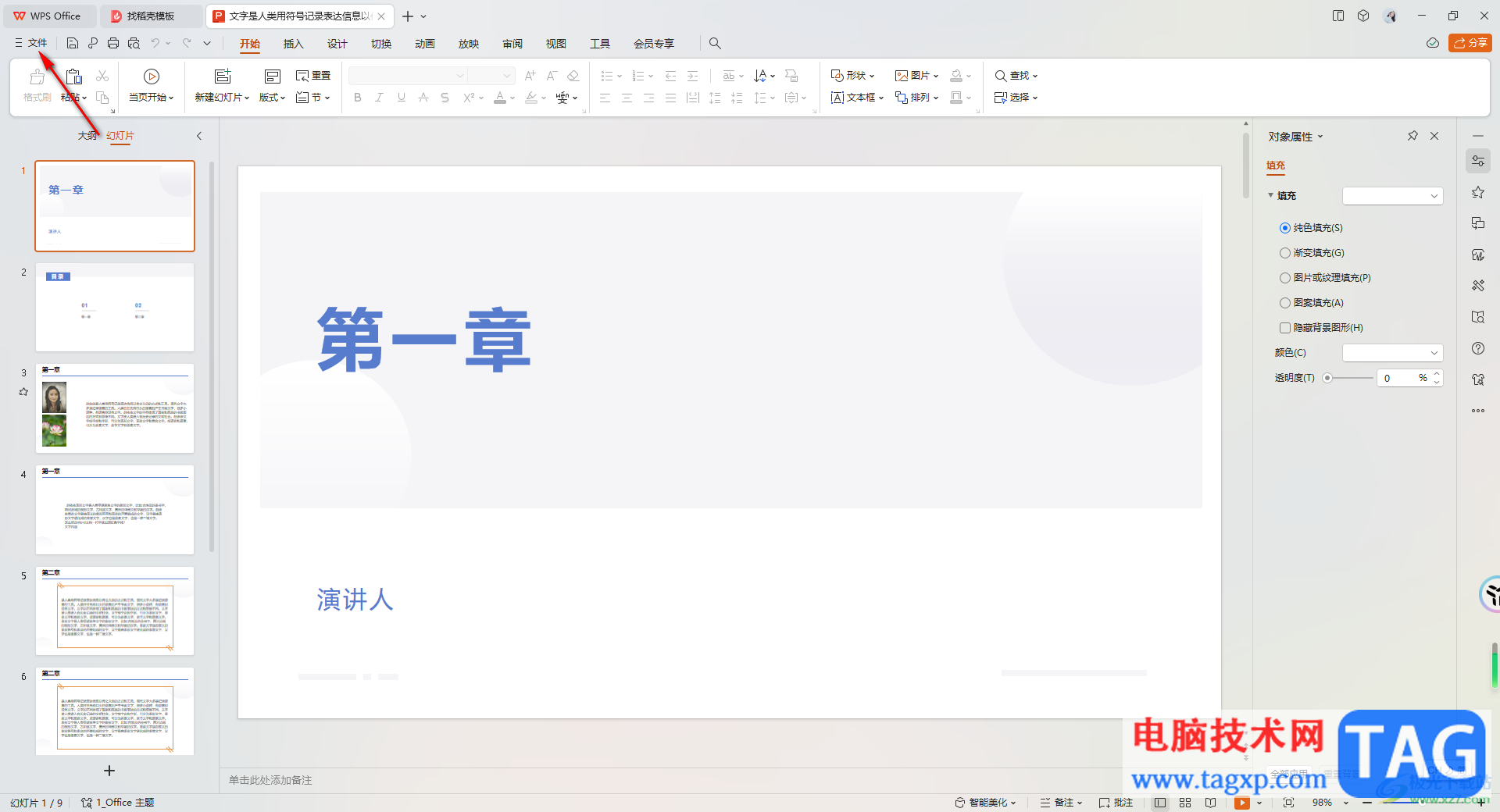The width and height of the screenshot is (1500, 812).
Task: Open the 版式 layout dropdown
Action: pos(273,97)
